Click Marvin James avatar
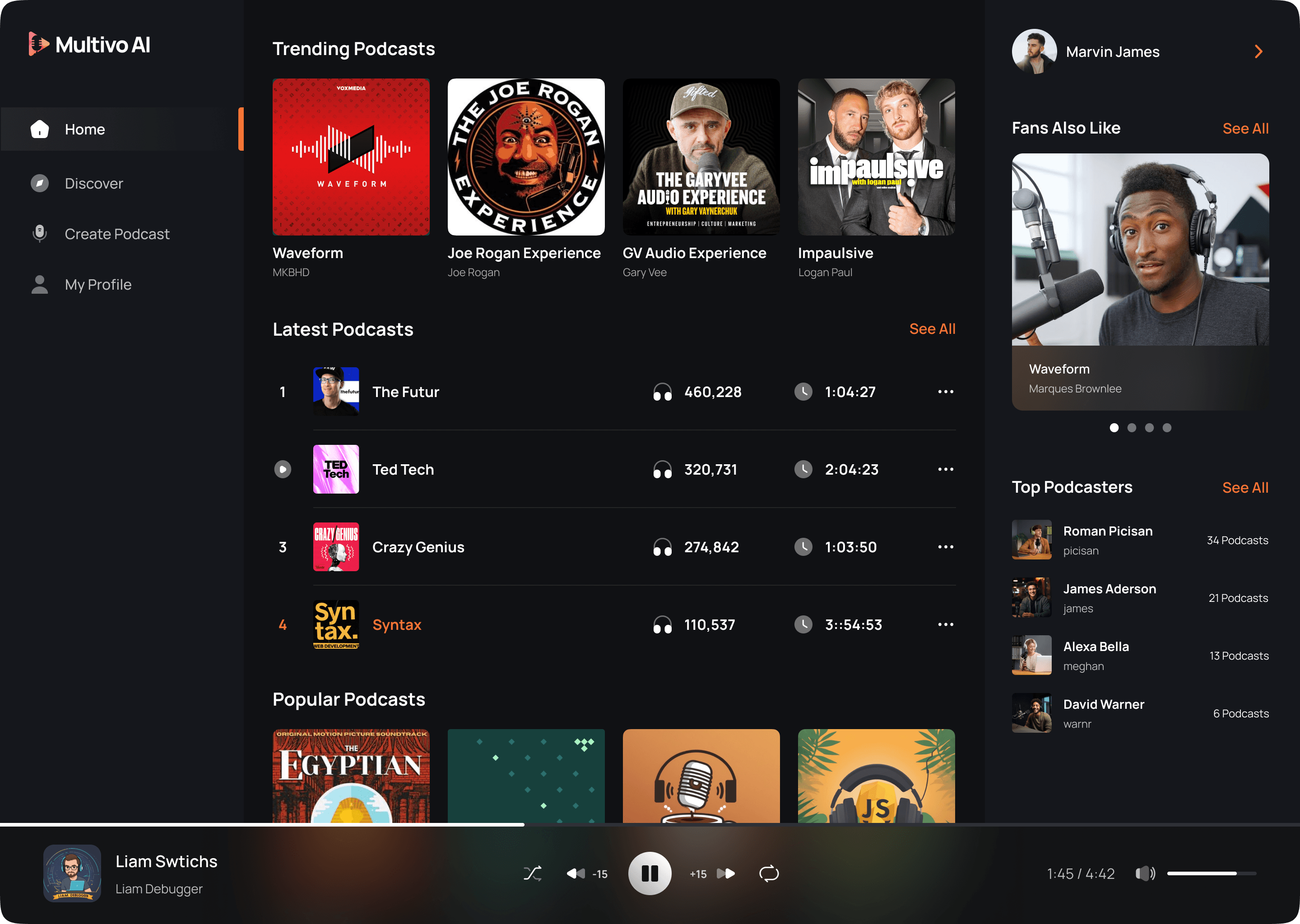1300x924 pixels. (1034, 52)
